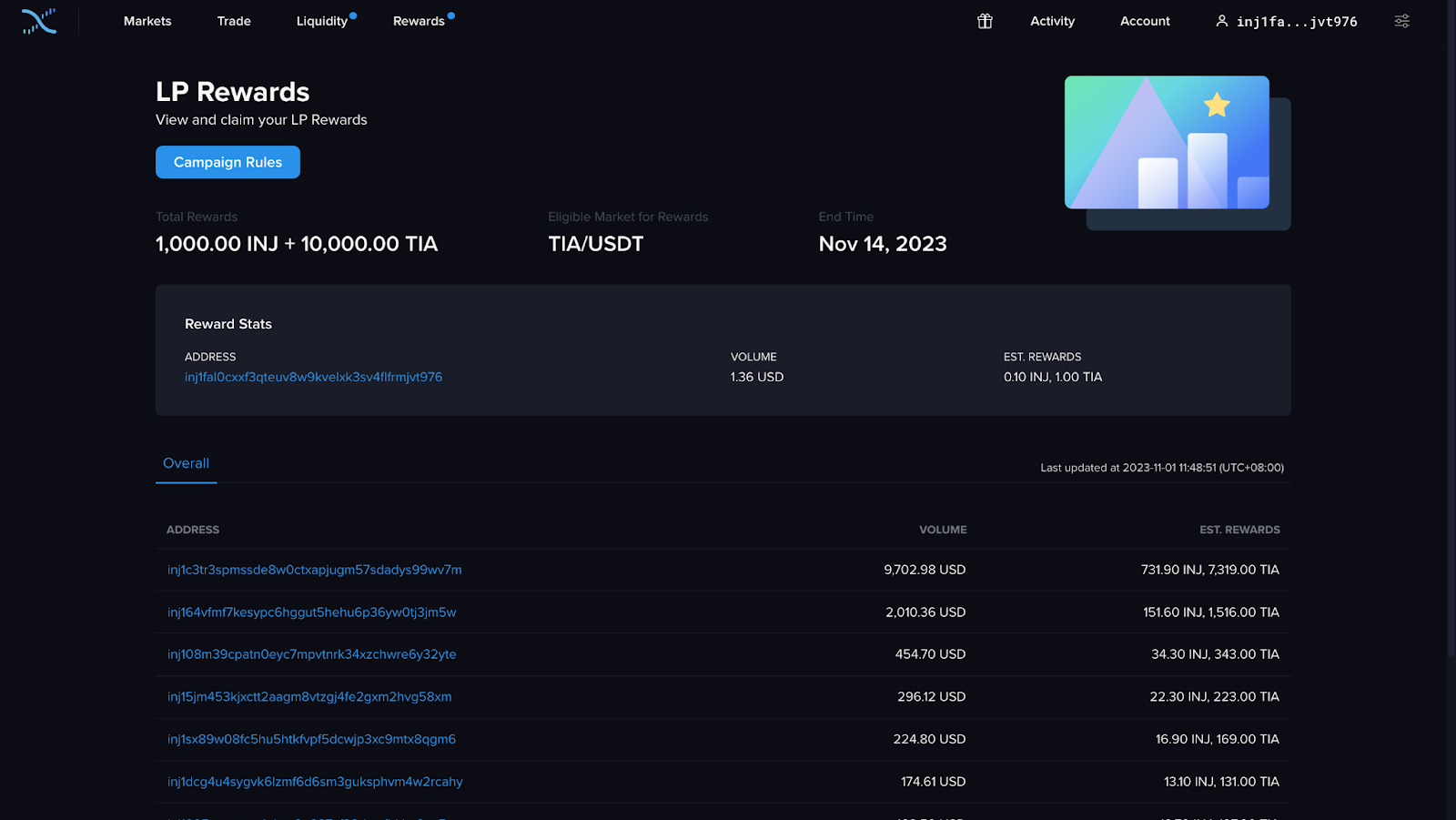Click the page vertical scrollbar
Screen dimensions: 1456x820
[x=1451, y=328]
